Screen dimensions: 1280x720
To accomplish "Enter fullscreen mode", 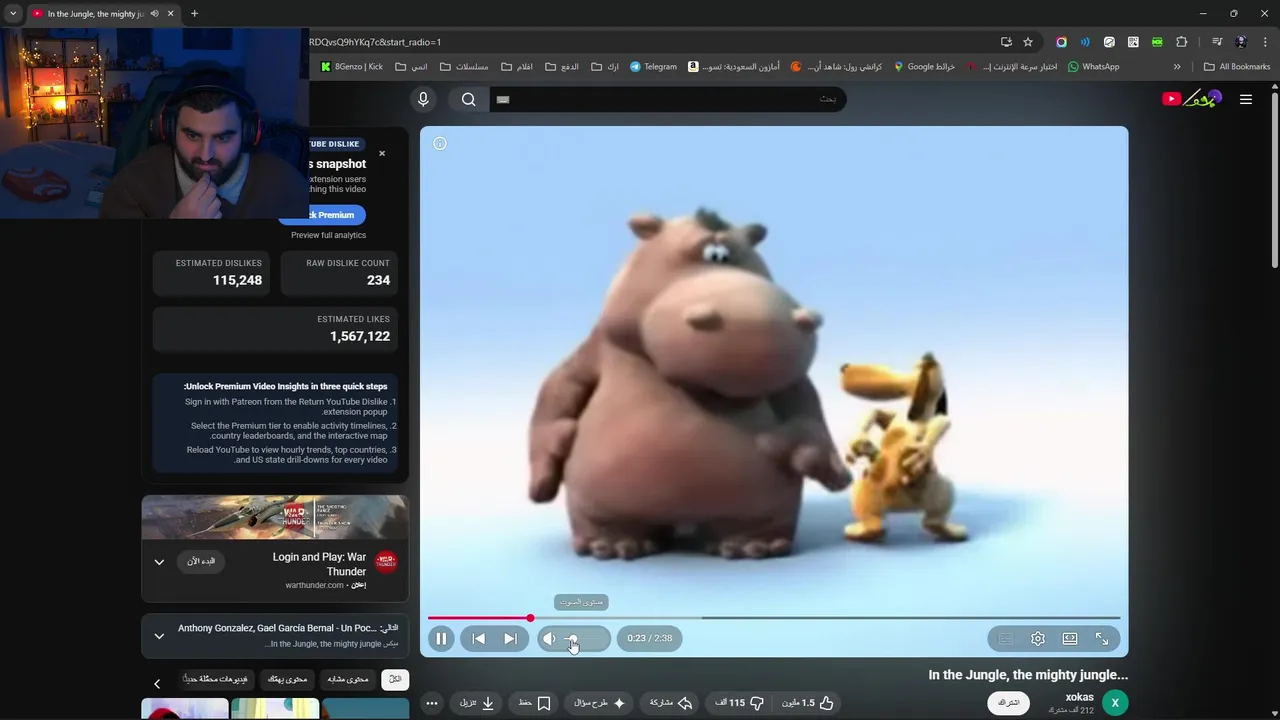I will tap(1102, 638).
